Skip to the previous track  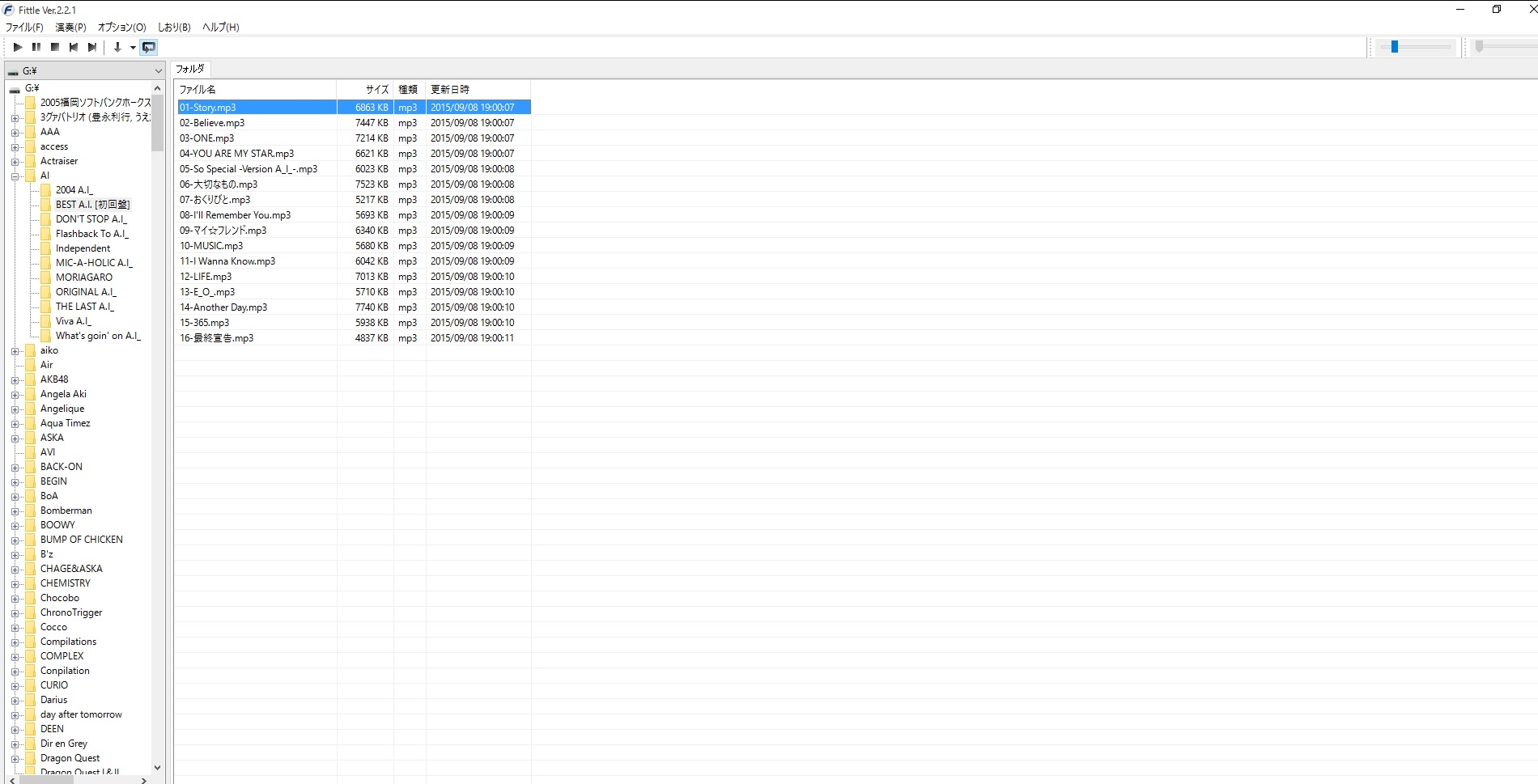[x=74, y=47]
